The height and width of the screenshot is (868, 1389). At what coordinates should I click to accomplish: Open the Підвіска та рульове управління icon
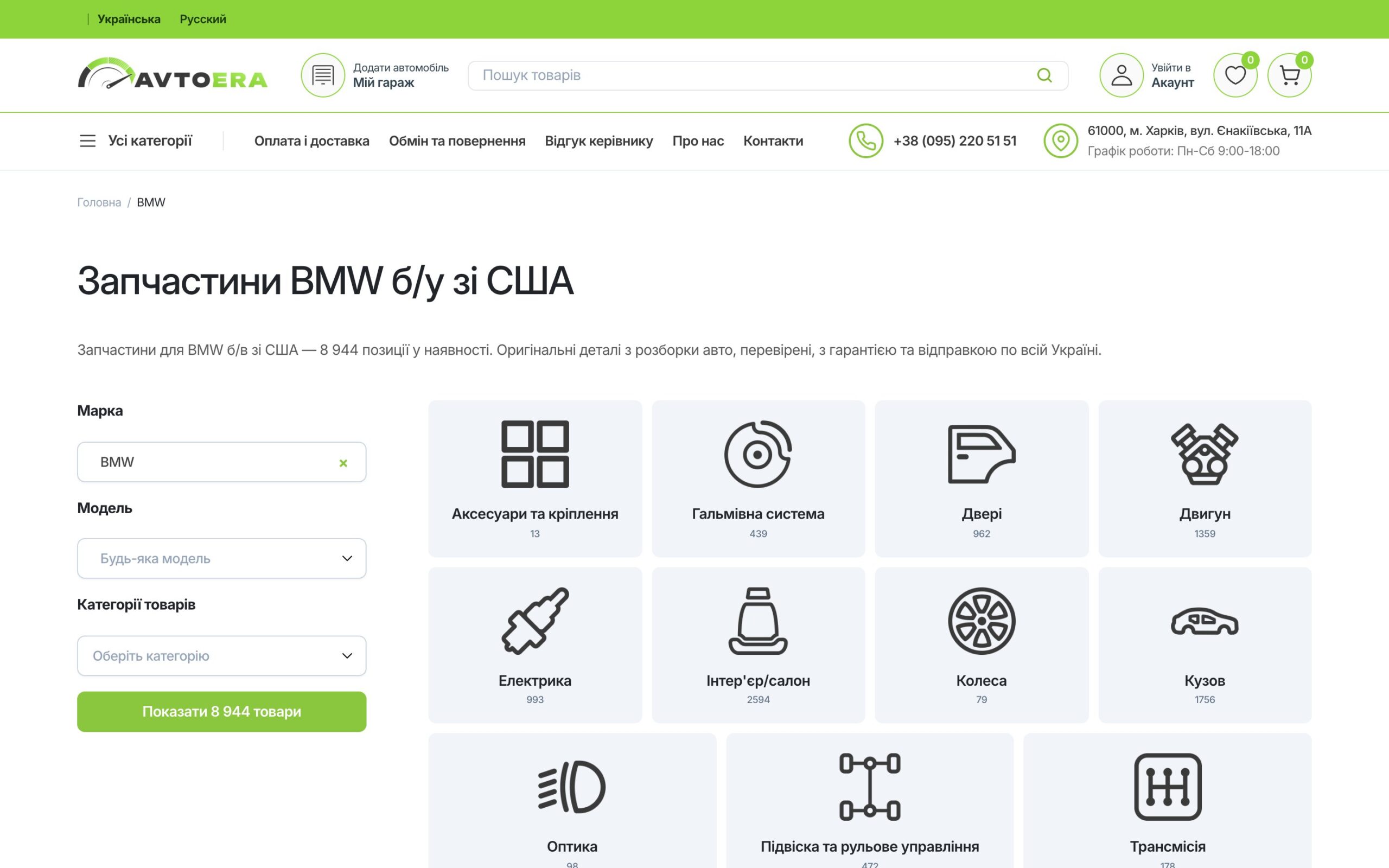(870, 787)
